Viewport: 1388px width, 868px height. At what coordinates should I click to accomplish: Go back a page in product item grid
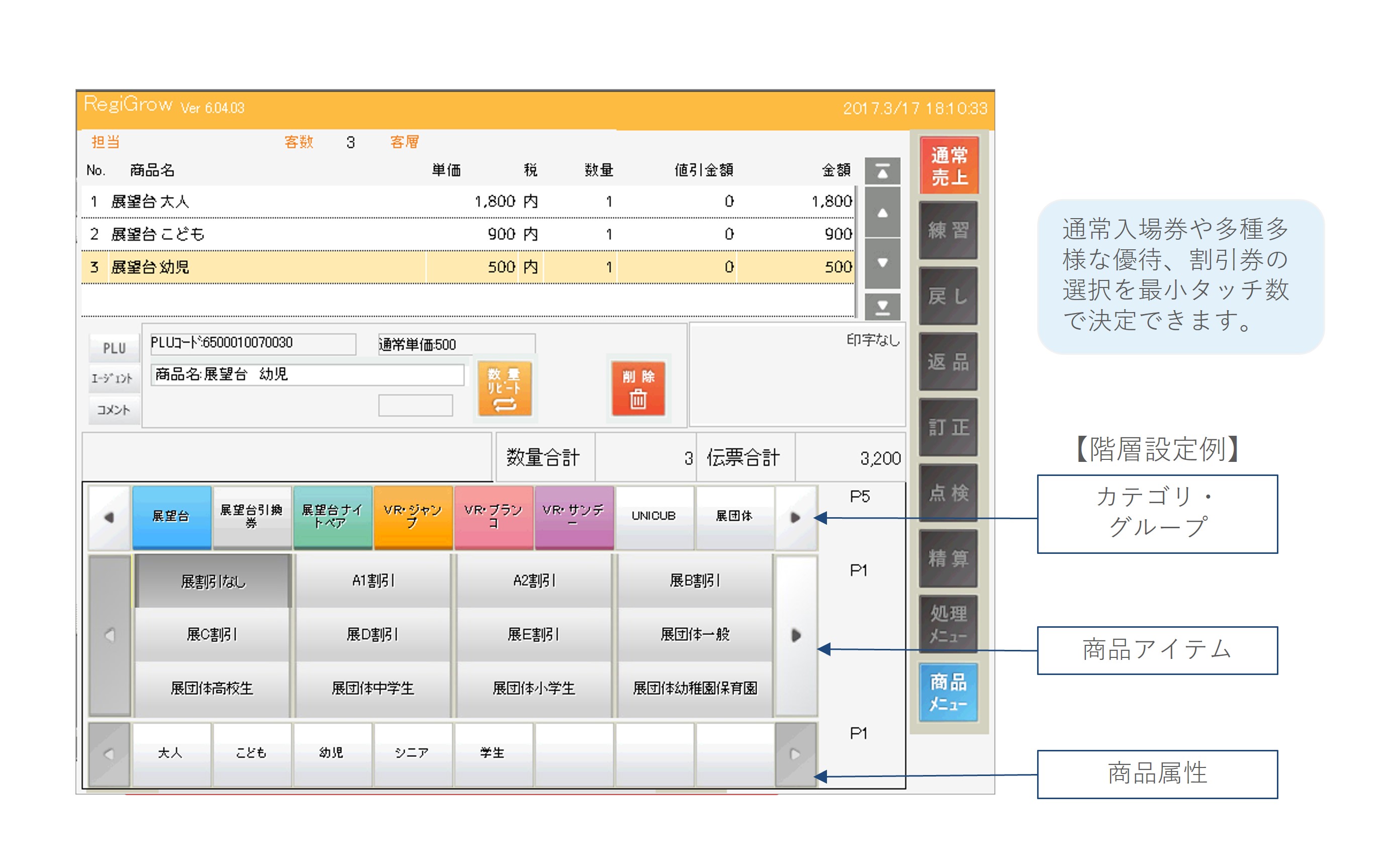point(109,635)
